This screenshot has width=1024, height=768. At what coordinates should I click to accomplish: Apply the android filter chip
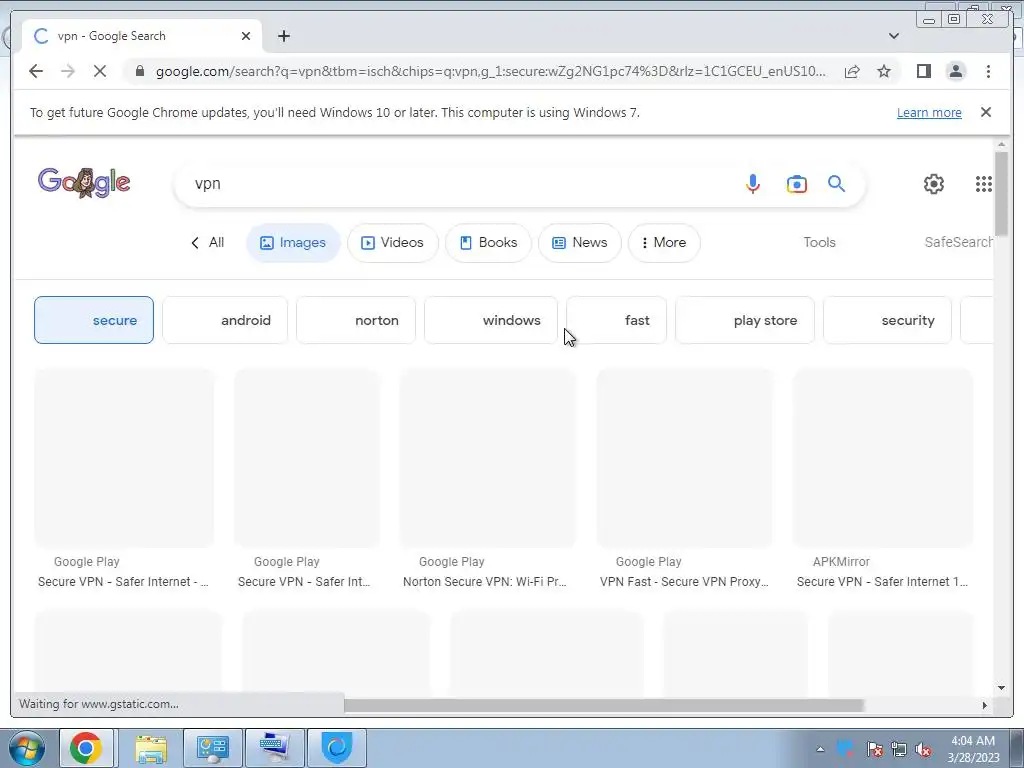tap(225, 320)
